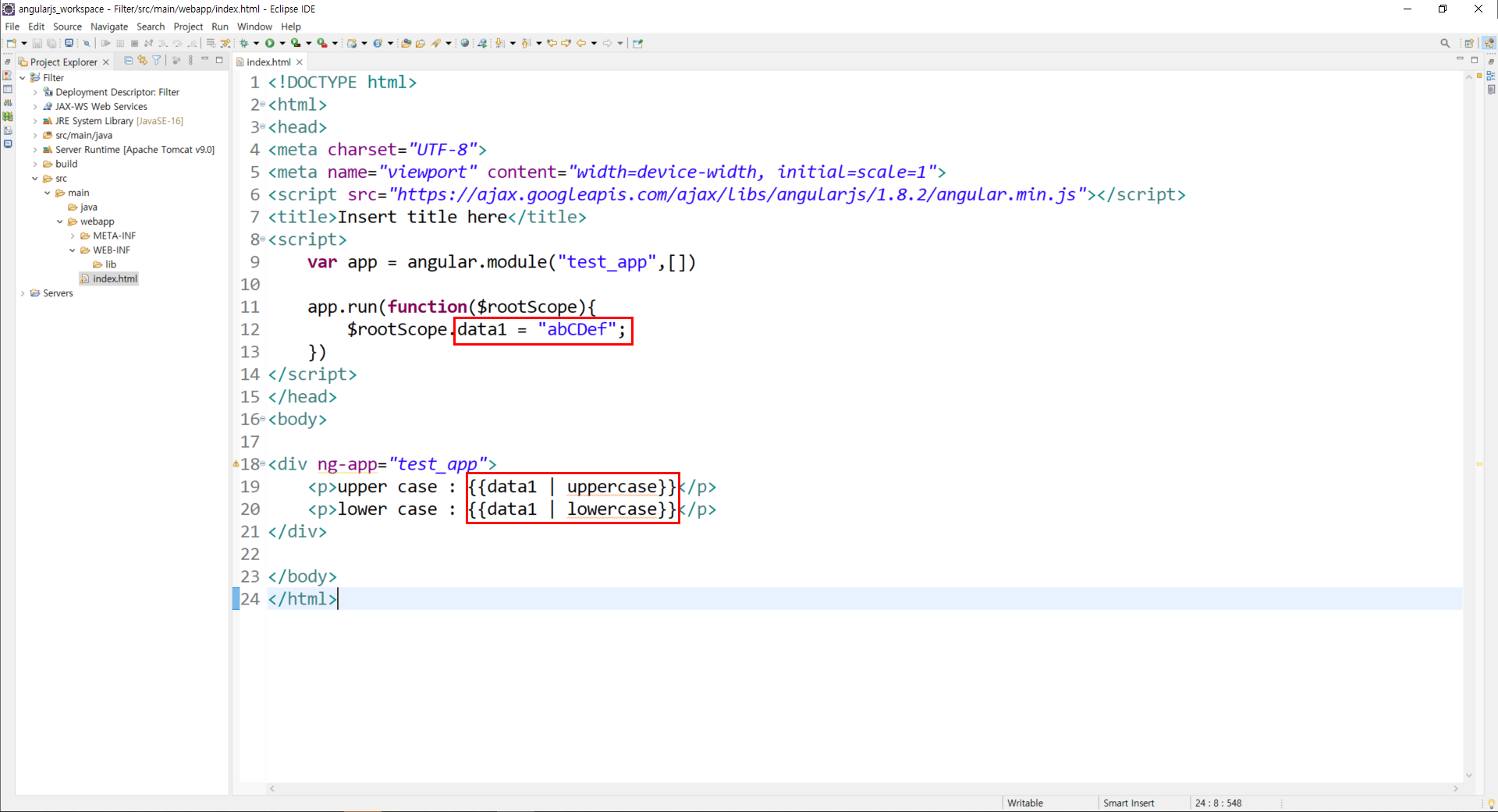Click the green Run button icon

coord(270,44)
